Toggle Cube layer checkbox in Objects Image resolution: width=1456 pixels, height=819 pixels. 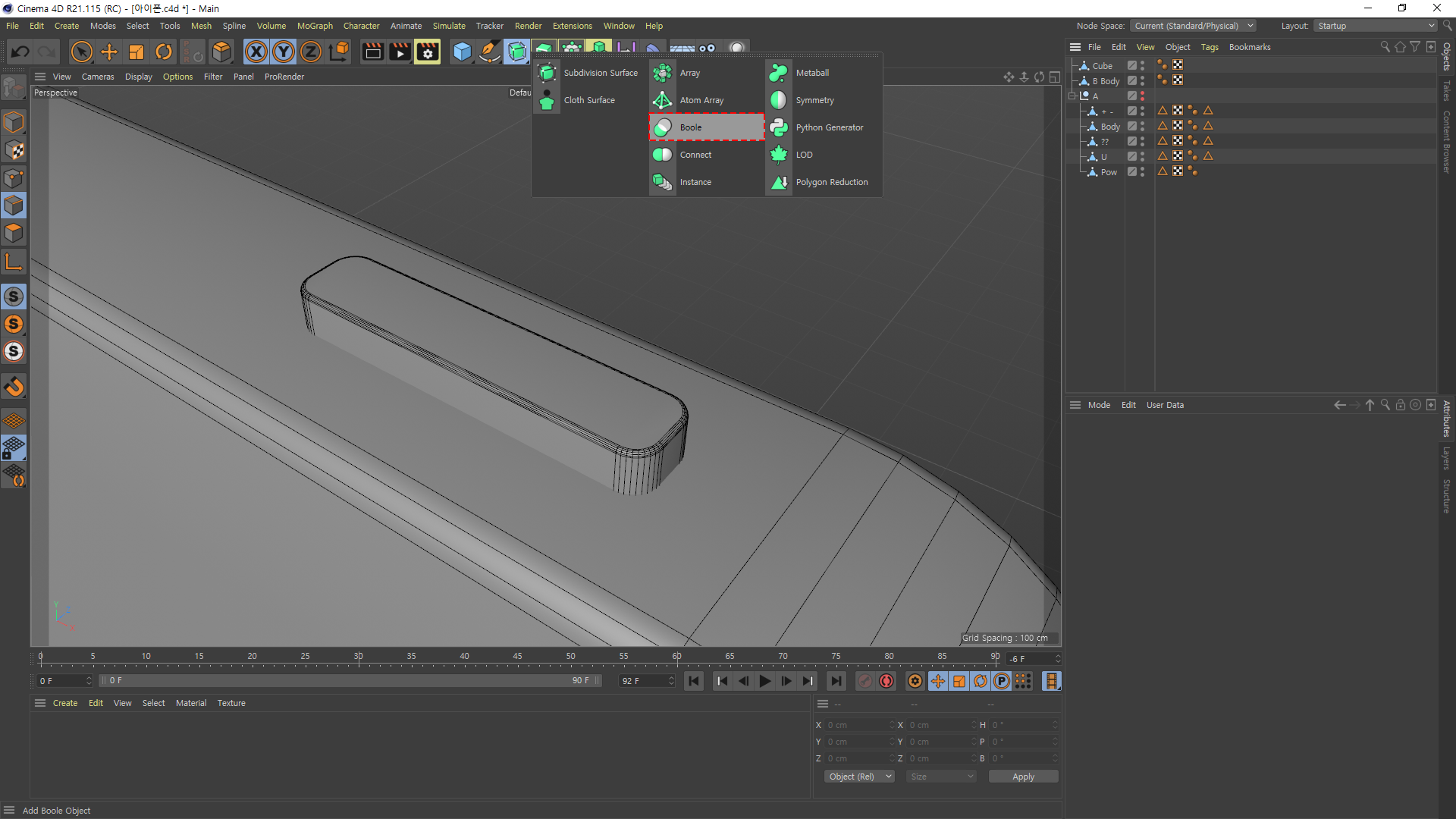click(x=1131, y=66)
